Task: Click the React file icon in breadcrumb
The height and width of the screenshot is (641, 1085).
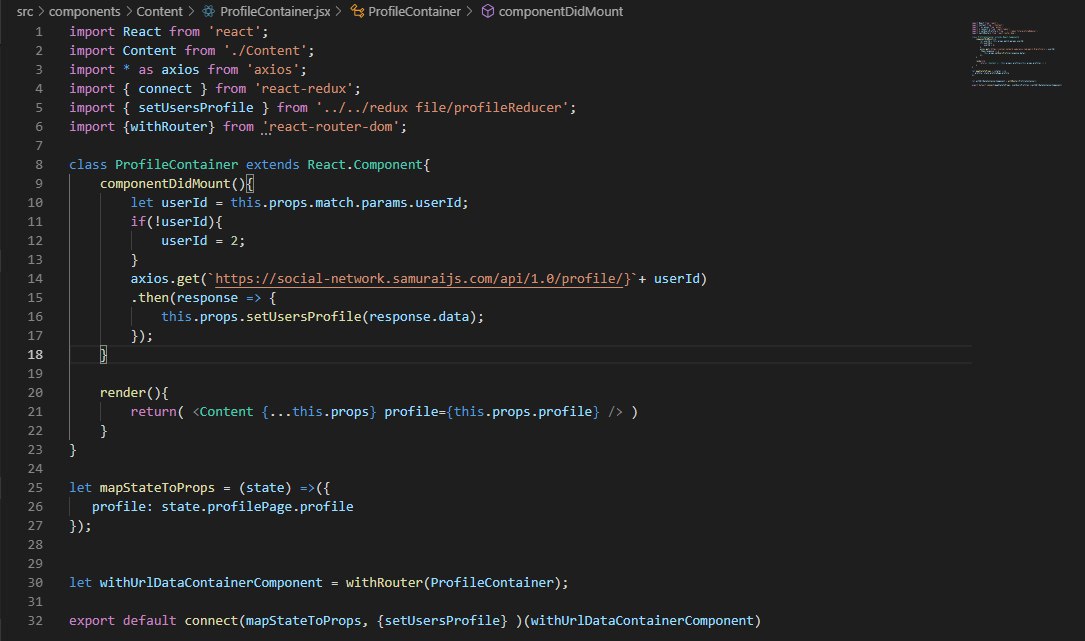Action: (208, 11)
